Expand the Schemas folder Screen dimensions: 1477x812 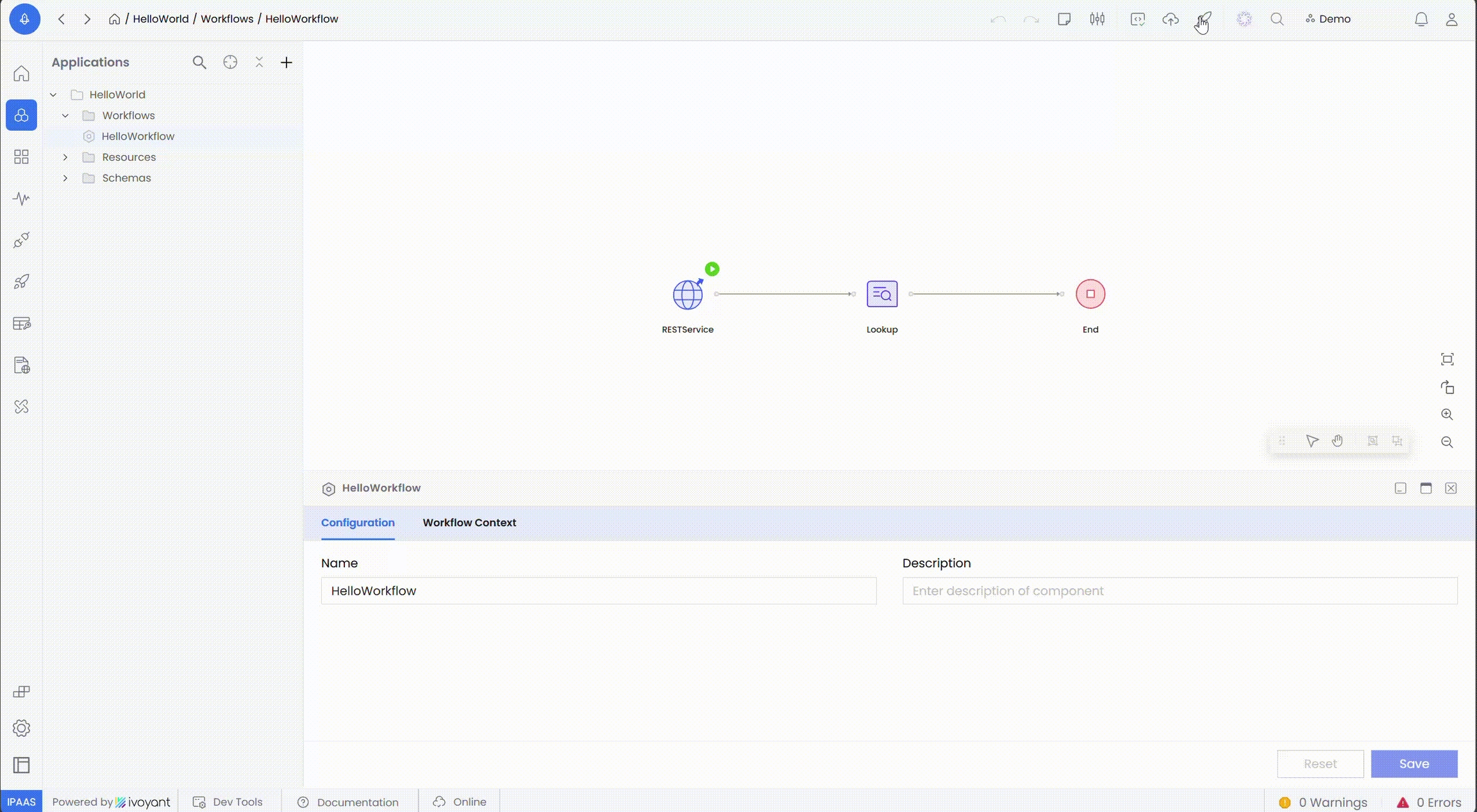pos(65,178)
